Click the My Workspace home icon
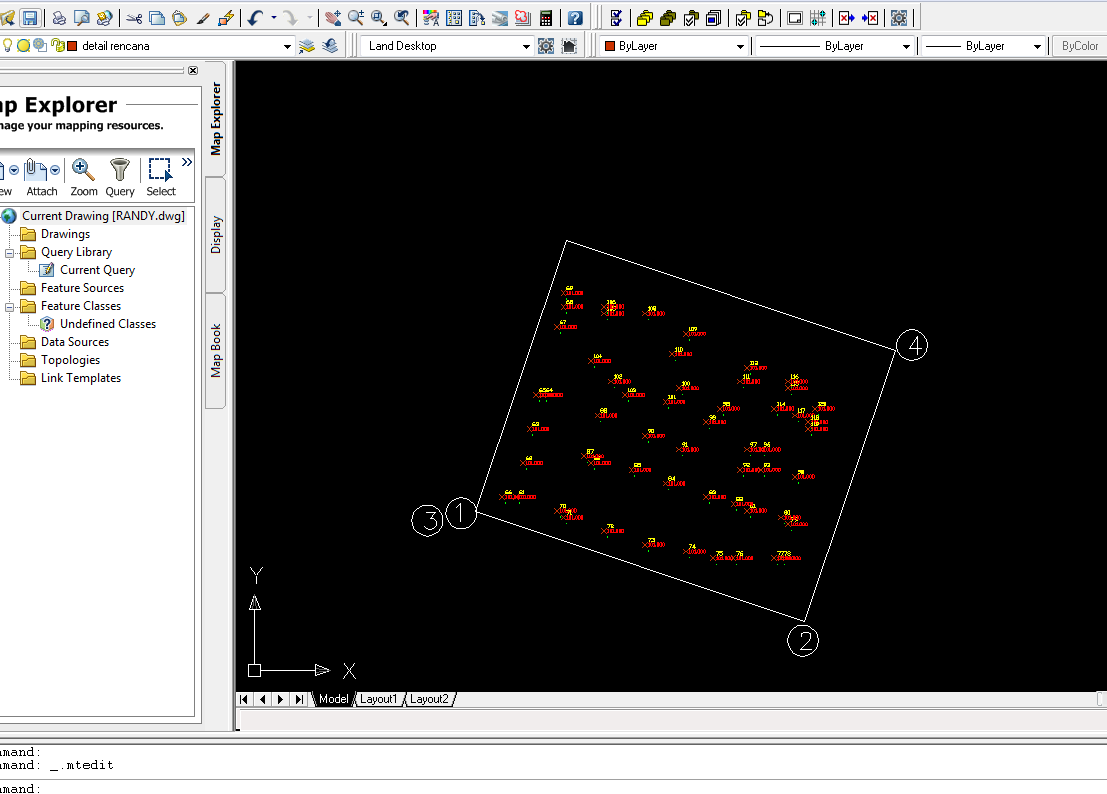Image resolution: width=1107 pixels, height=794 pixels. pos(569,46)
